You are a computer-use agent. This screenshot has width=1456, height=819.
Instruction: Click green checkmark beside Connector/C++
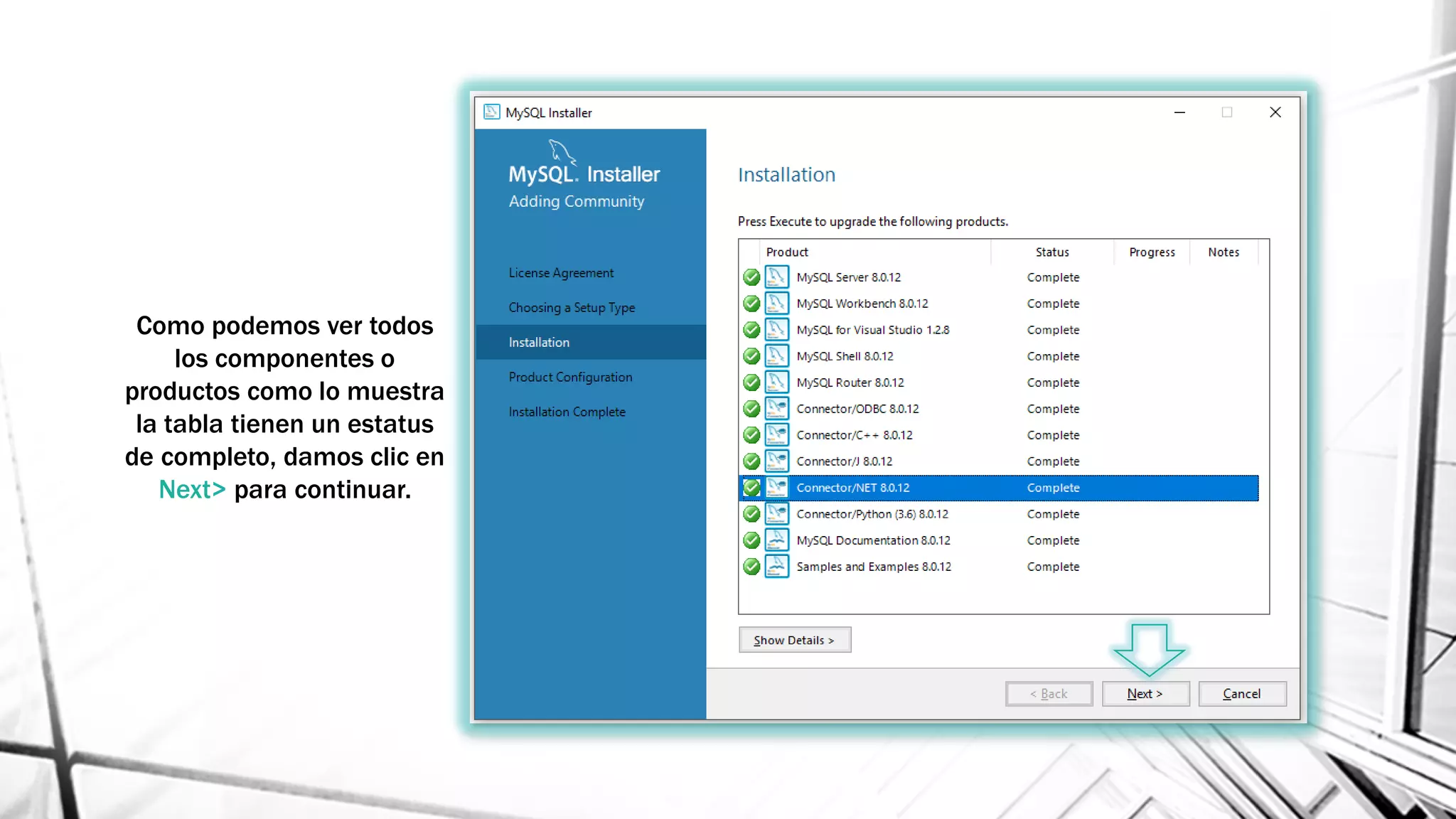pos(751,435)
